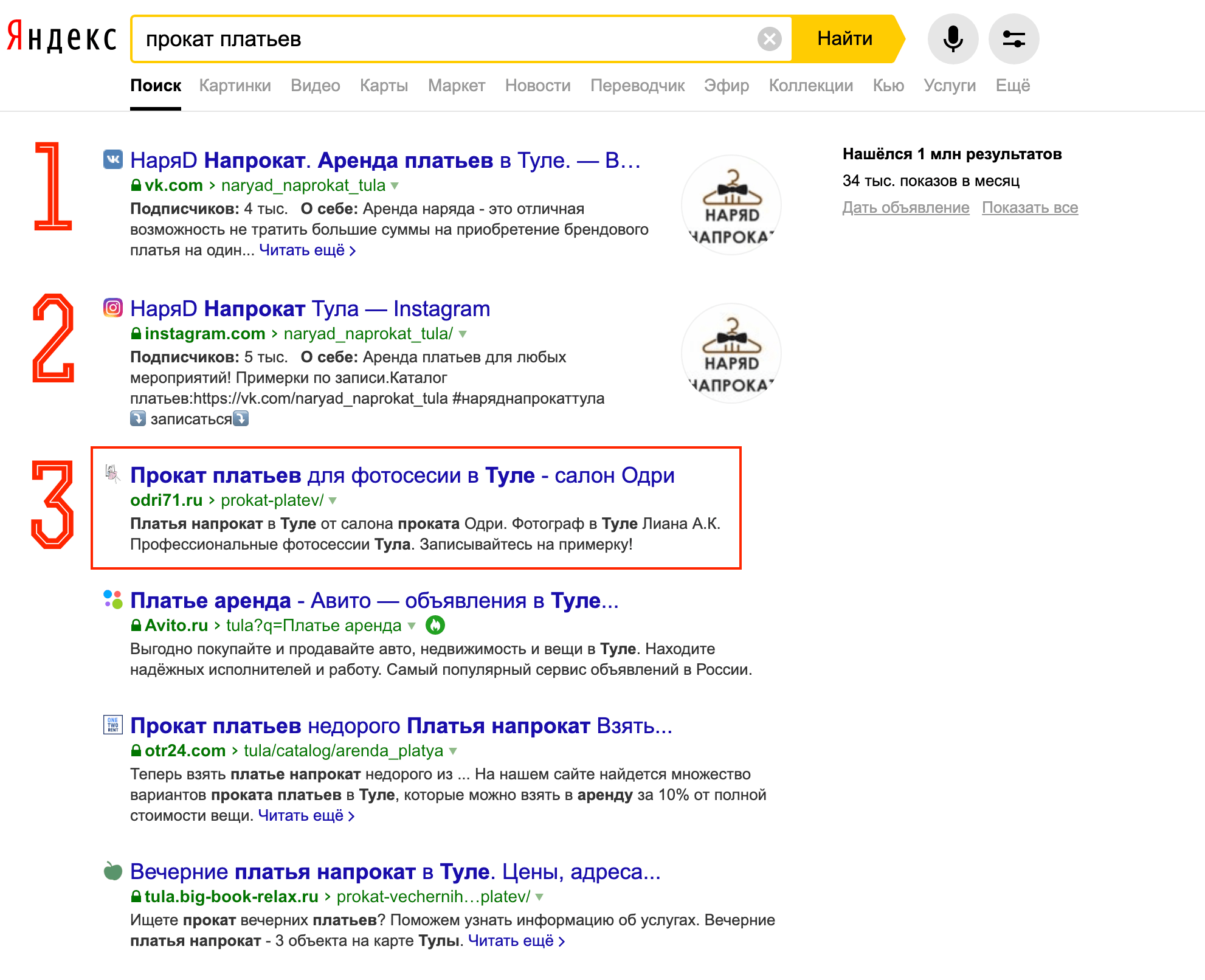Click the tula.big-book-relax.ru domain link
The height and width of the screenshot is (980, 1205).
coord(232,896)
